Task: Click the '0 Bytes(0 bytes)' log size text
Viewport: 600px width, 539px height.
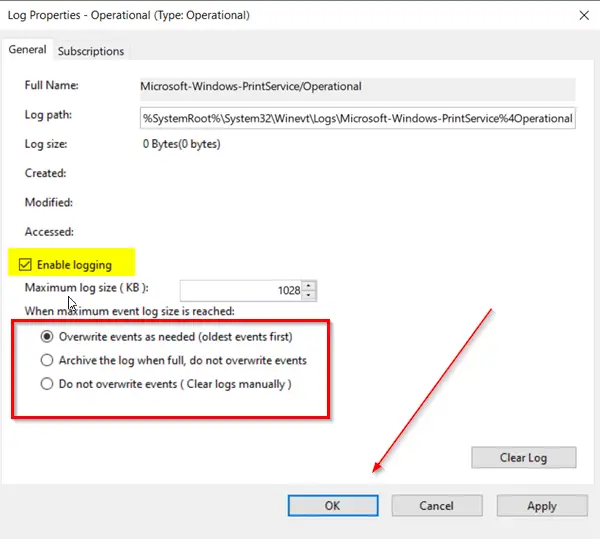Action: [x=181, y=144]
